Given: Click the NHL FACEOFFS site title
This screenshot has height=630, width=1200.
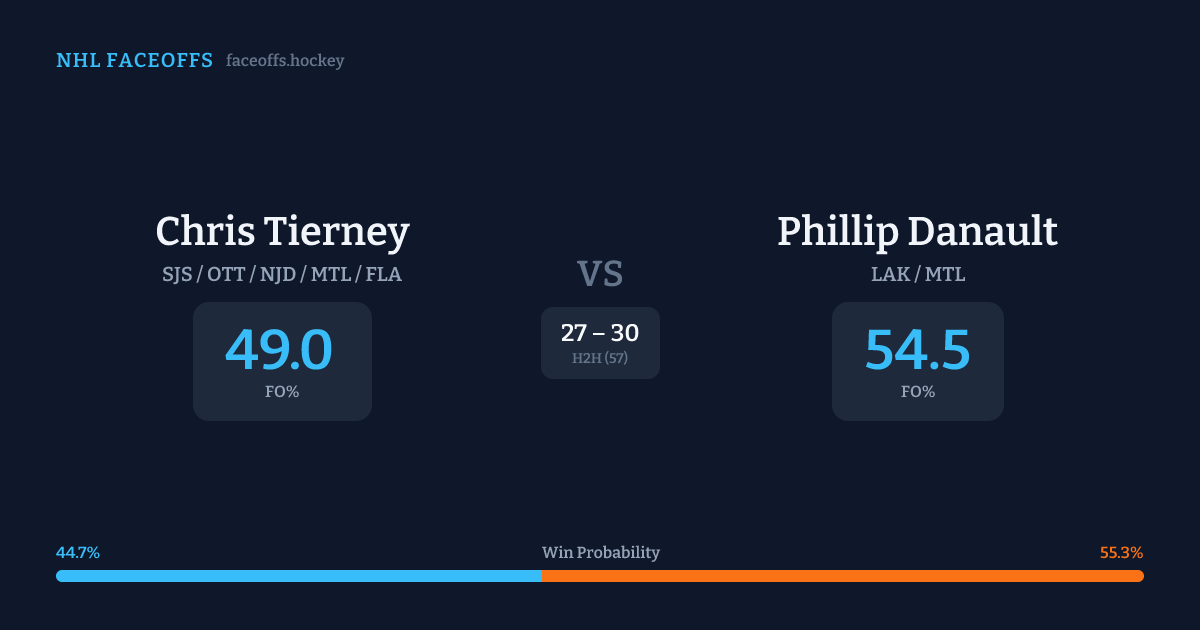Looking at the screenshot, I should 134,61.
